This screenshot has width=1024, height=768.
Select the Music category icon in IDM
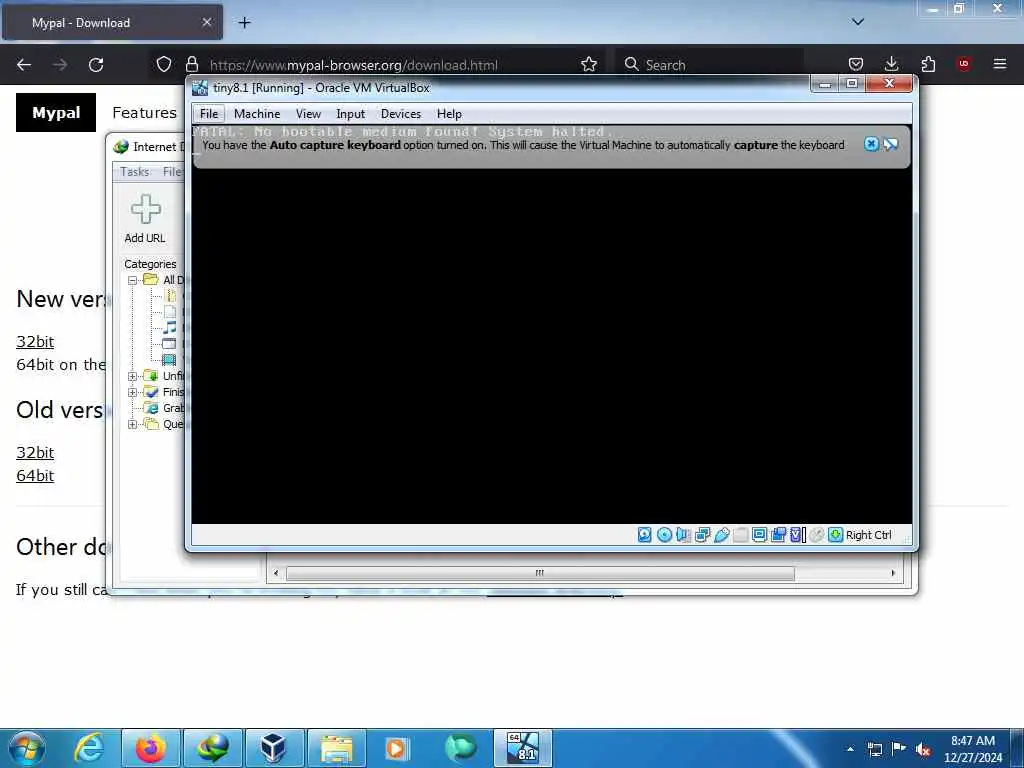[x=169, y=327]
